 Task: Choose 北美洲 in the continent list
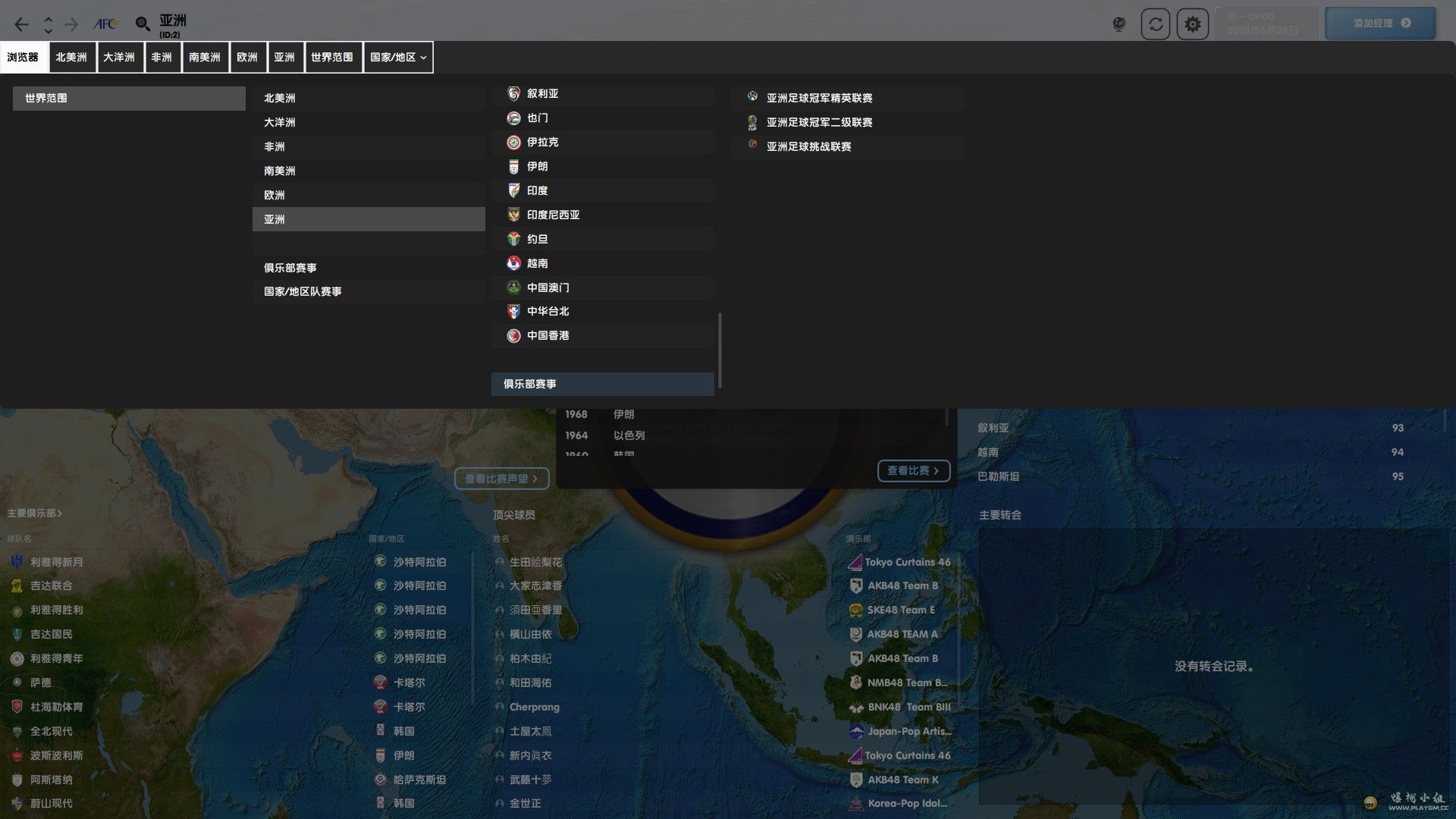coord(369,98)
